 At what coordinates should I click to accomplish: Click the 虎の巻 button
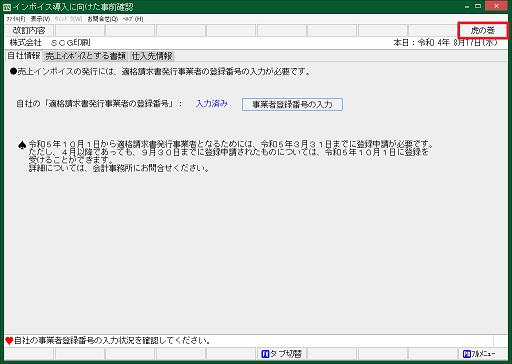[483, 31]
